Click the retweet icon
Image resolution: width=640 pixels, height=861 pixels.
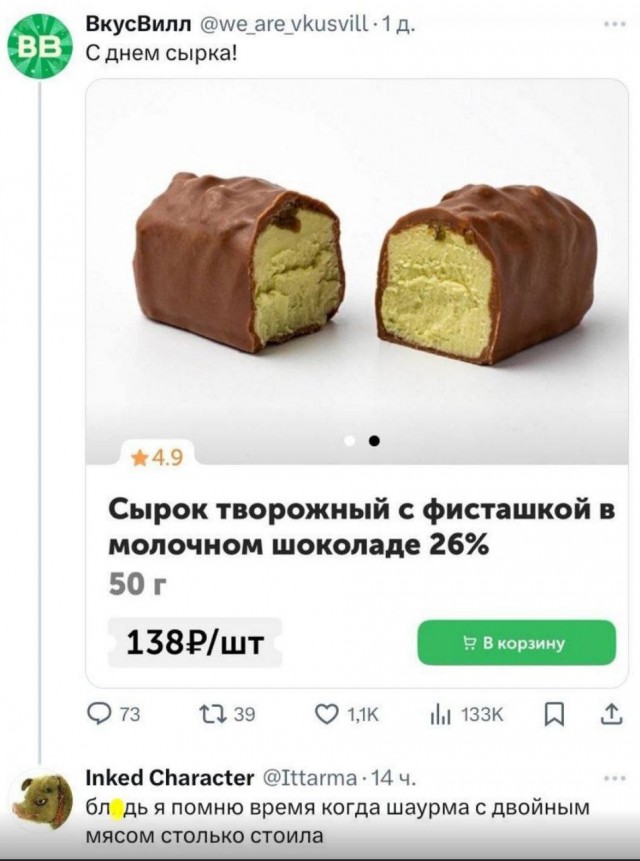[213, 712]
